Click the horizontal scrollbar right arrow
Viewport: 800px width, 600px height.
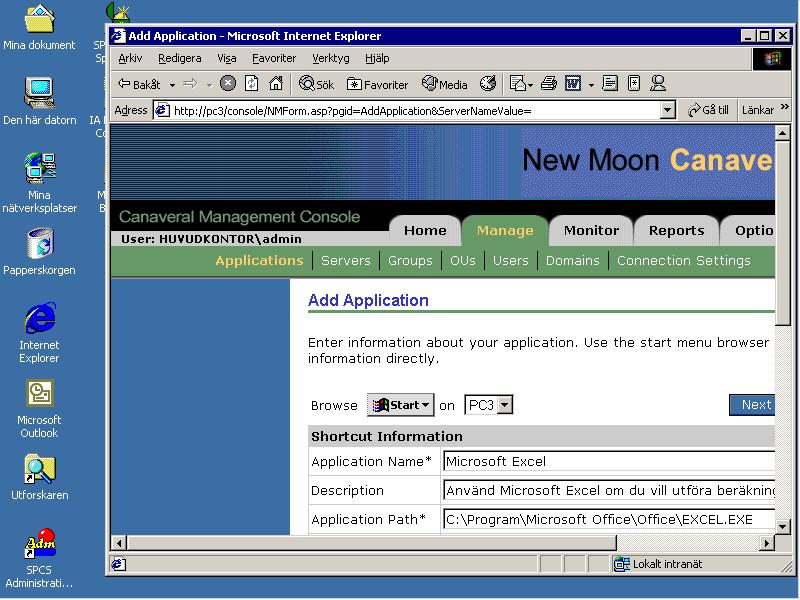coord(766,543)
